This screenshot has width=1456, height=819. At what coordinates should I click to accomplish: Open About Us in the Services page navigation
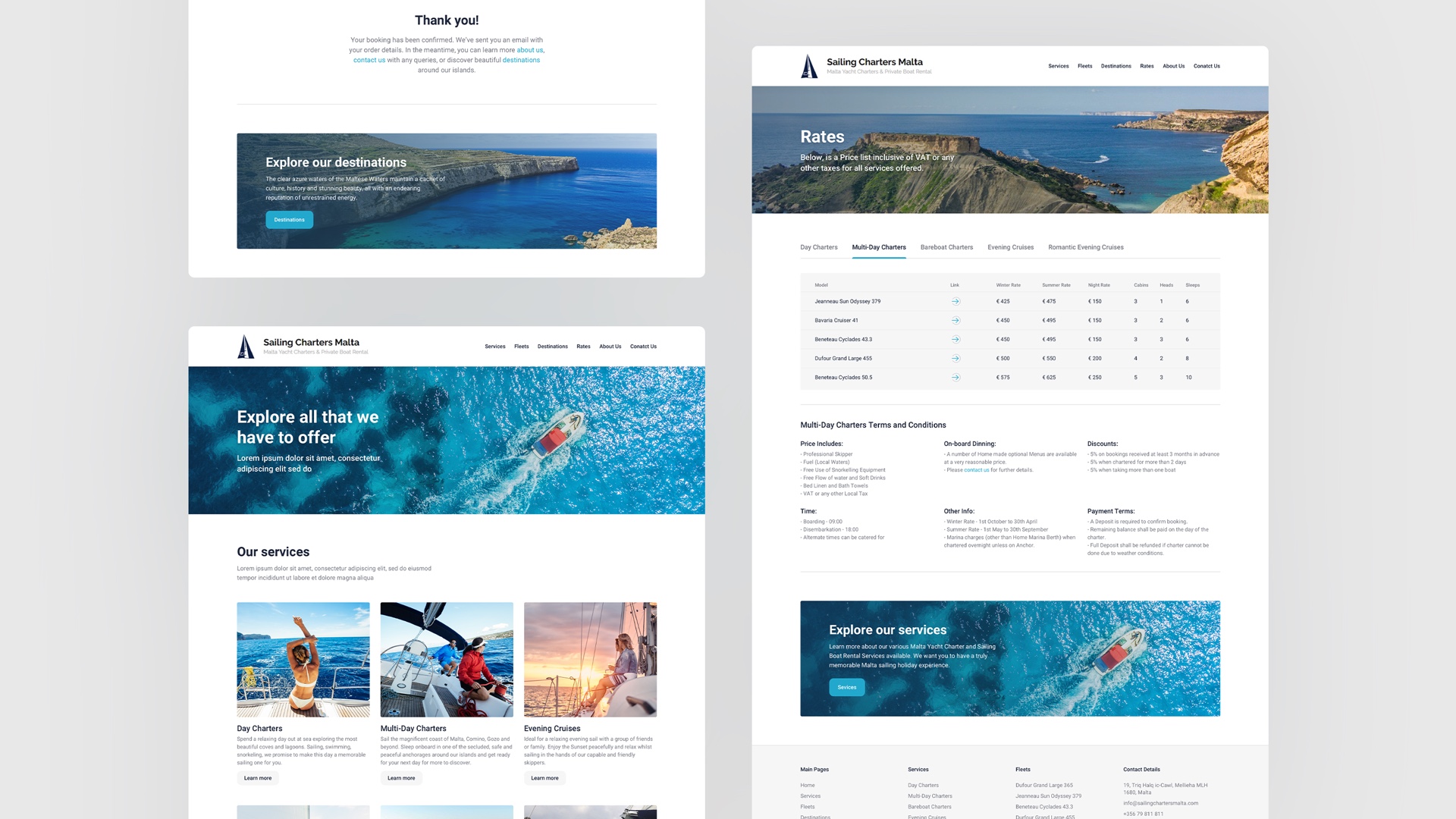[x=610, y=347]
